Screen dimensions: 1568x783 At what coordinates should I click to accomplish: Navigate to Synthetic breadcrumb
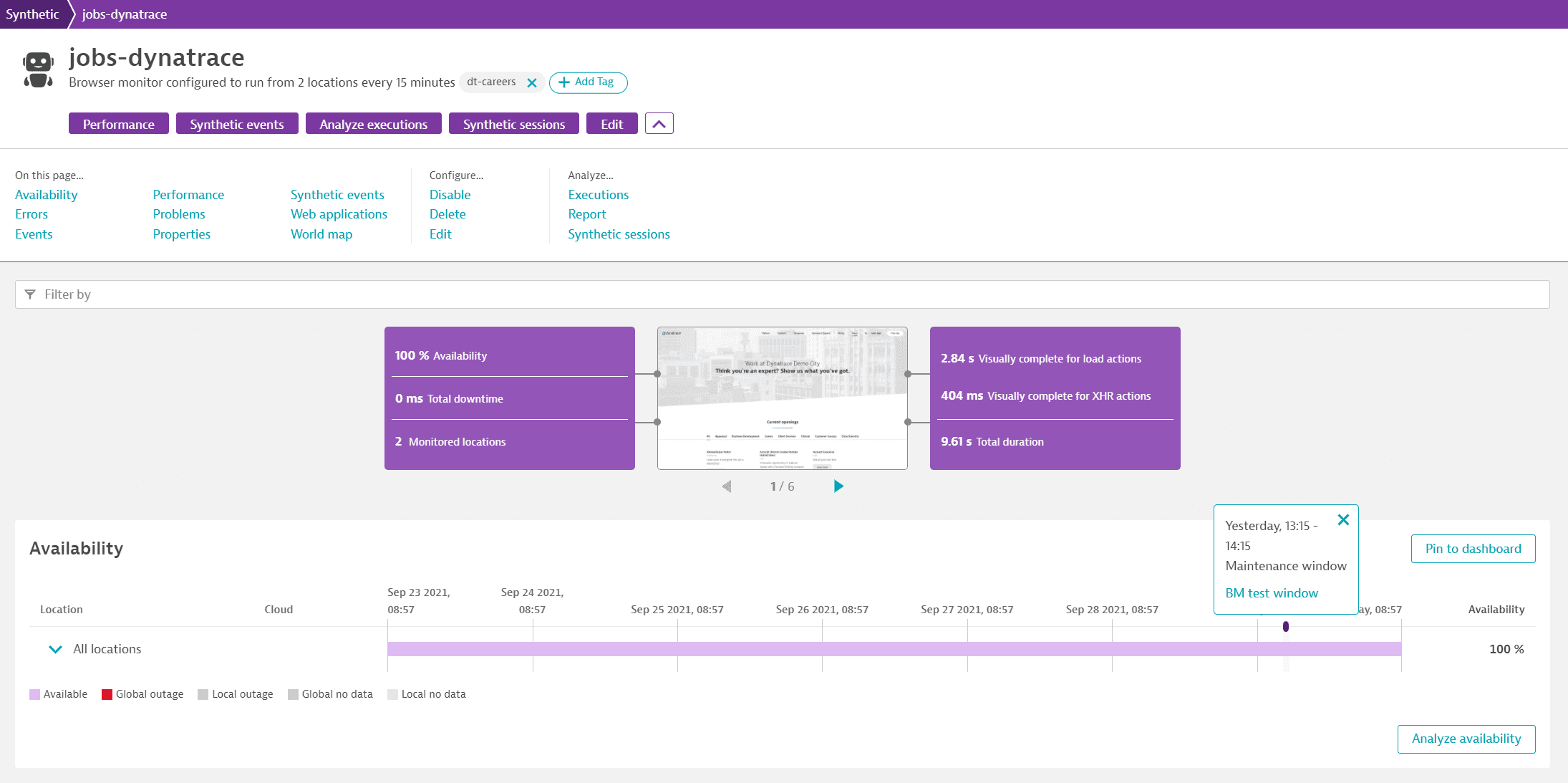click(32, 14)
